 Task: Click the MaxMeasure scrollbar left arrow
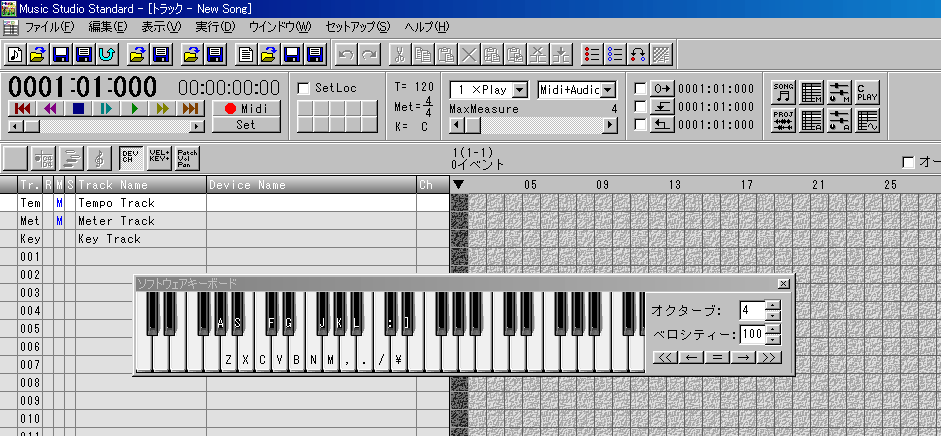click(x=457, y=125)
